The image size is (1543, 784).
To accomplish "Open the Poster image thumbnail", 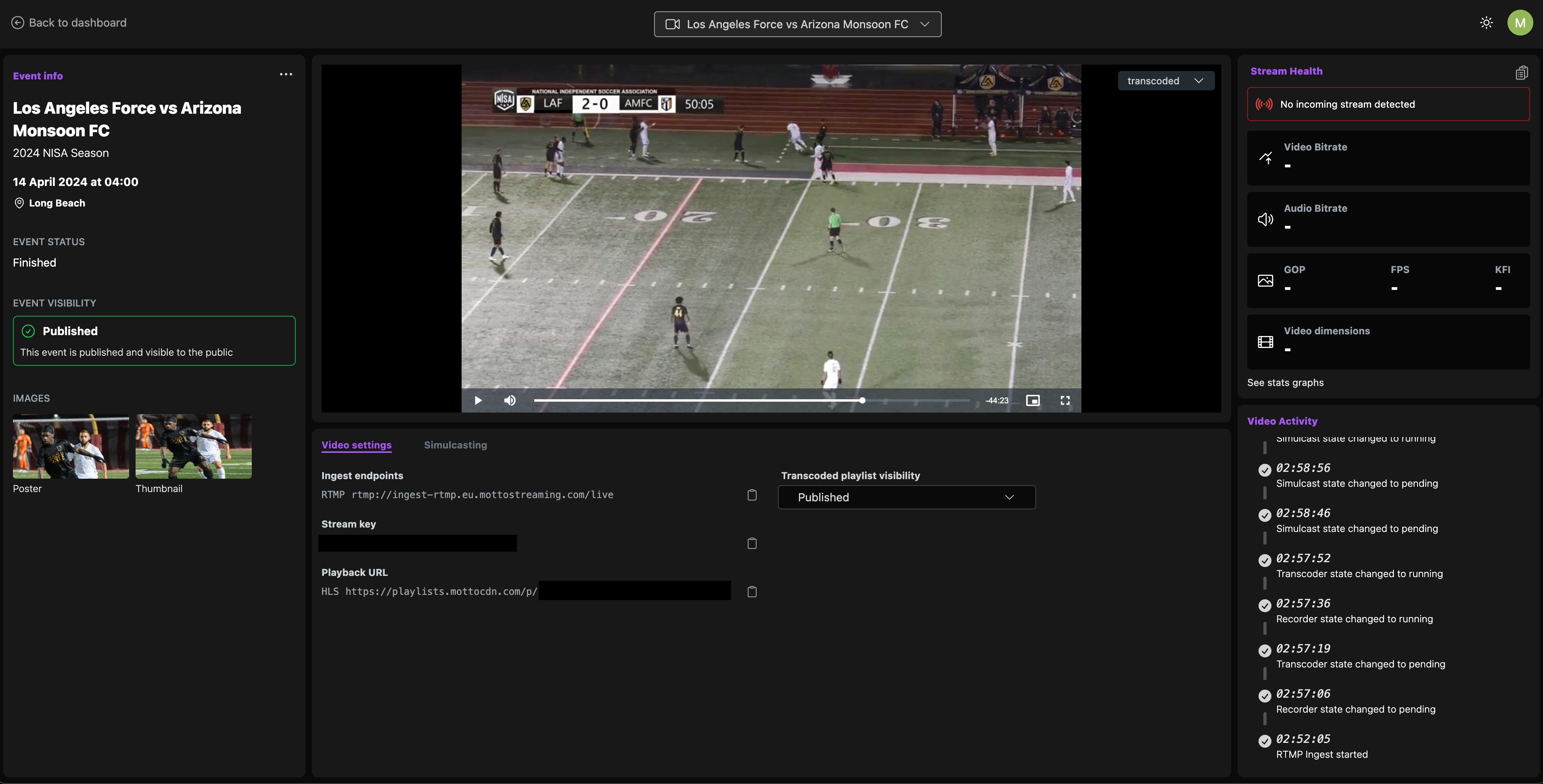I will coord(71,446).
